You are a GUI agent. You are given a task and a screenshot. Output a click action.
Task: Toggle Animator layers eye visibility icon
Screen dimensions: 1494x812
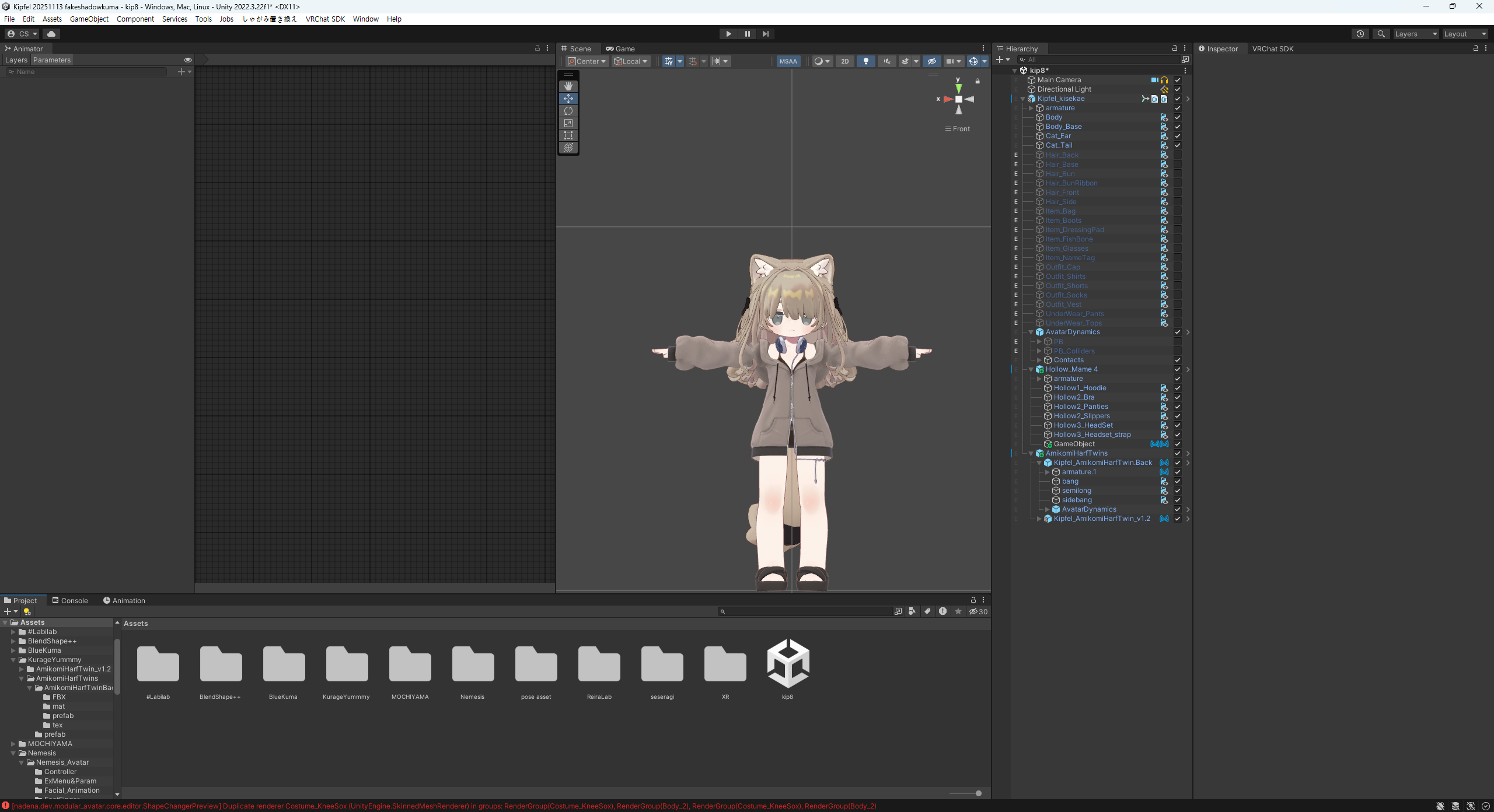[x=187, y=60]
